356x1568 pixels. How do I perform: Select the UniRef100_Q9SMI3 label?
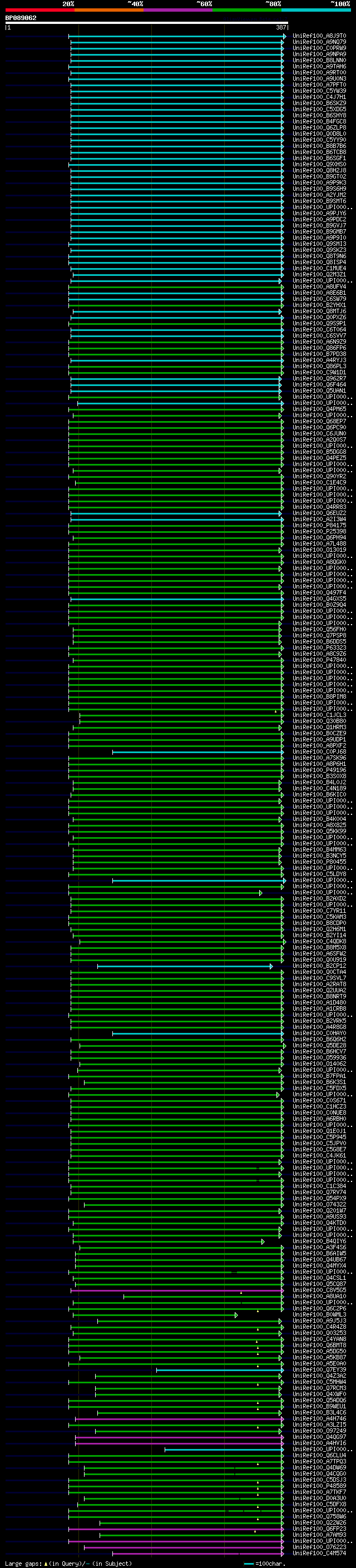point(319,244)
